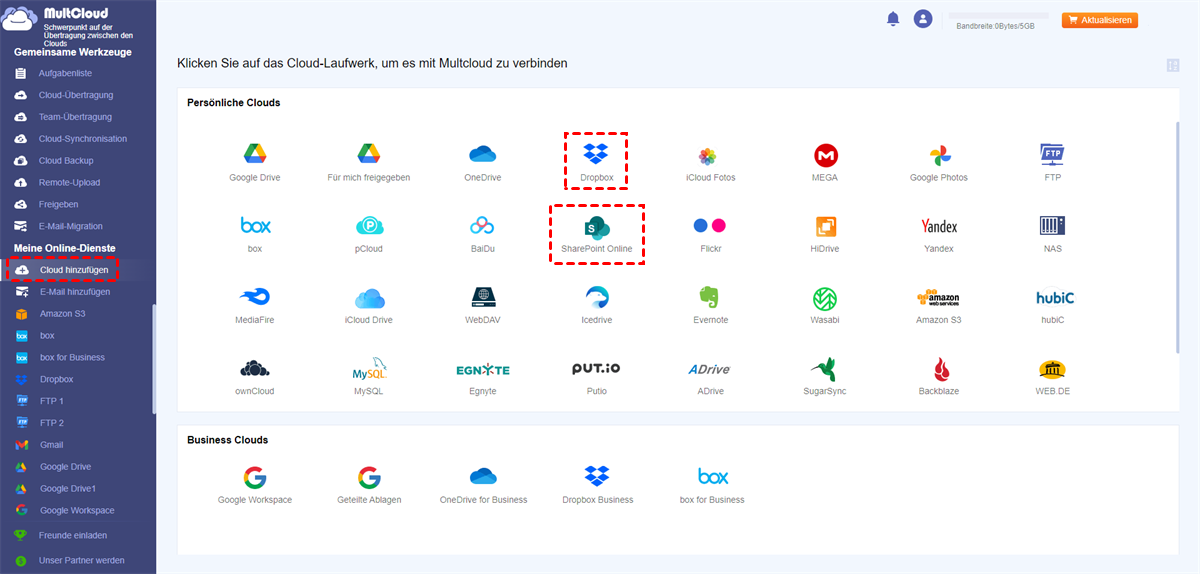This screenshot has height=574, width=1200.
Task: Click the orange Aktualisieren button
Action: point(1100,20)
